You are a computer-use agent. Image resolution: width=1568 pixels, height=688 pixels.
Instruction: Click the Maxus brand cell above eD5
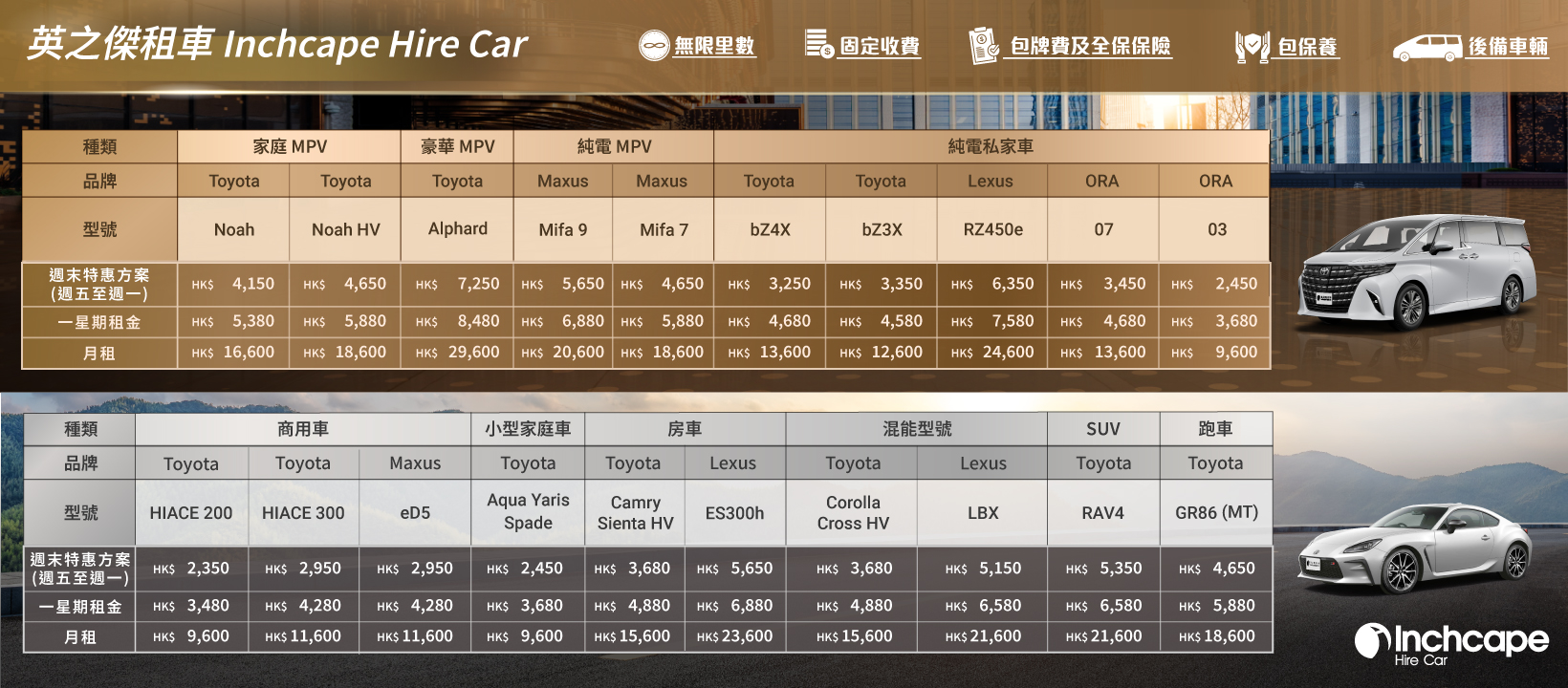click(415, 463)
